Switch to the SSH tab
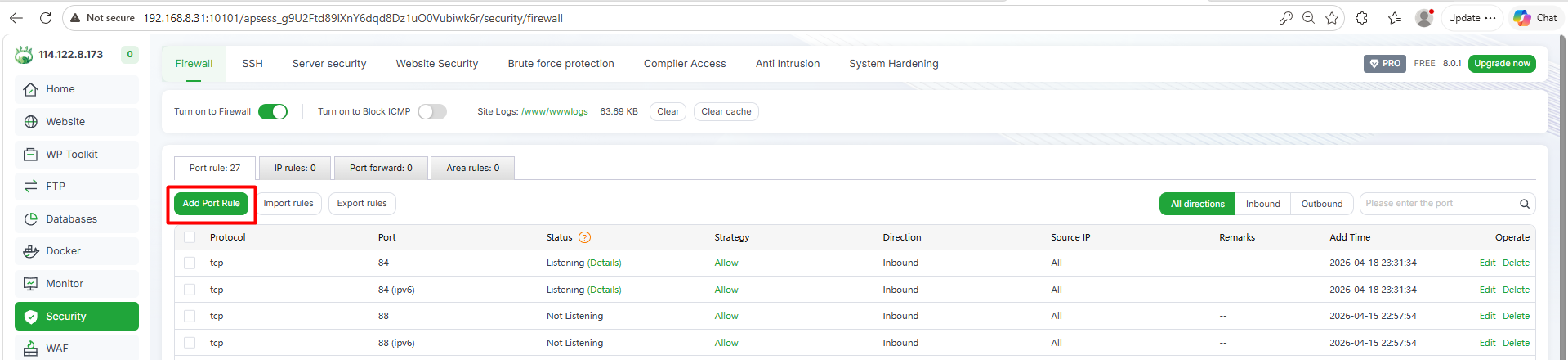1568x360 pixels. pyautogui.click(x=252, y=64)
